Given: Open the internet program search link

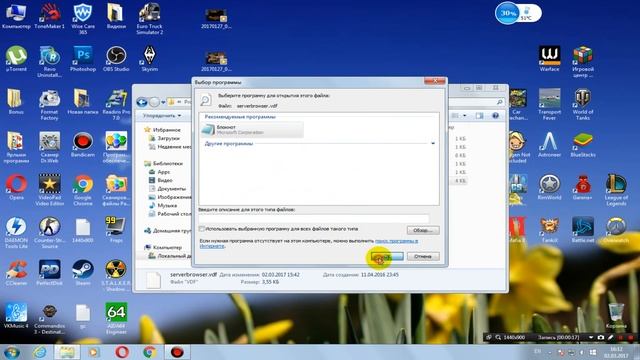Looking at the screenshot, I should [396, 241].
